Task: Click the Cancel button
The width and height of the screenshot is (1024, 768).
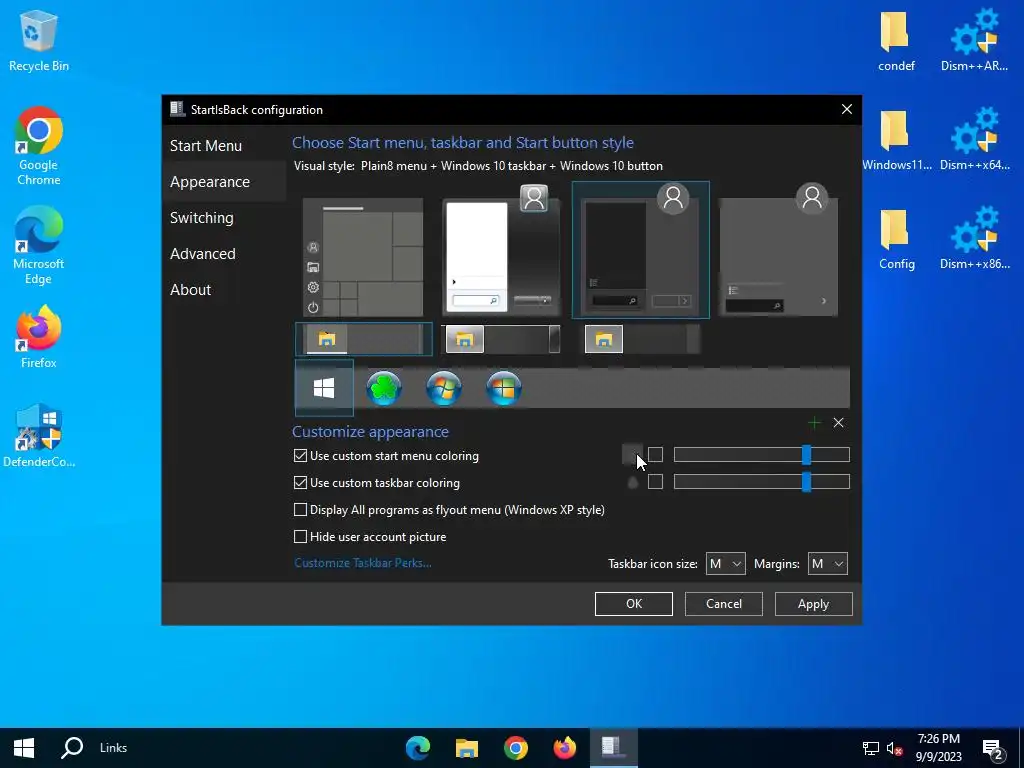Action: [724, 604]
